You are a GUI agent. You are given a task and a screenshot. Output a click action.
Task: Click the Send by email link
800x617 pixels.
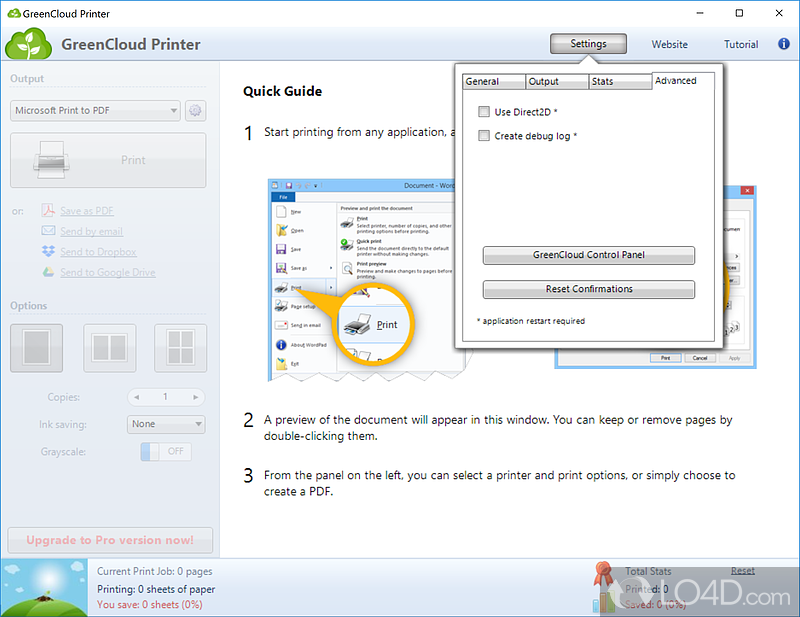[91, 231]
